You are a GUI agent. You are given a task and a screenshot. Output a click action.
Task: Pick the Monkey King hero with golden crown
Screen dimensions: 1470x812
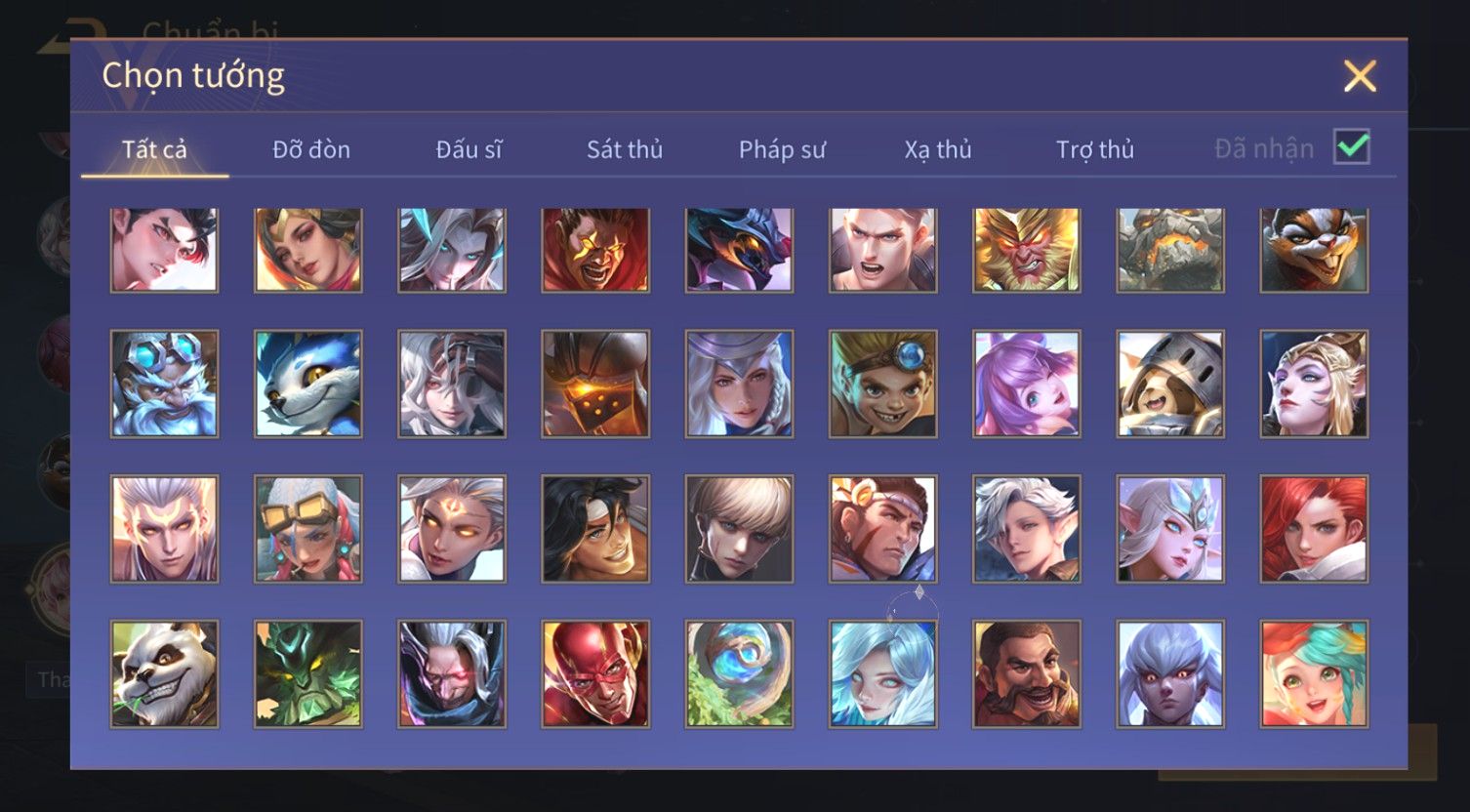coord(1027,250)
